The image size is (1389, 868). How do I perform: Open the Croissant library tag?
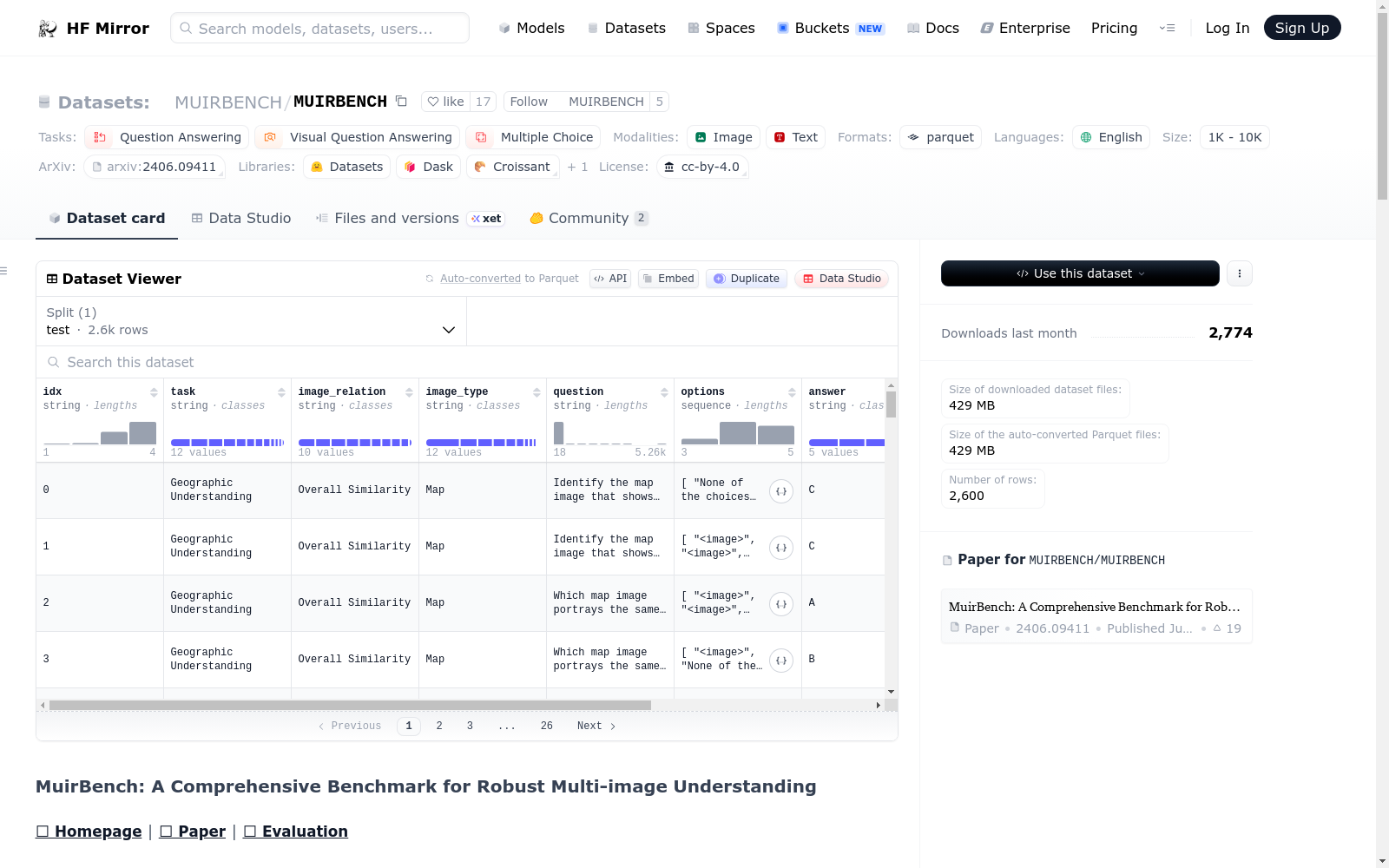512,167
